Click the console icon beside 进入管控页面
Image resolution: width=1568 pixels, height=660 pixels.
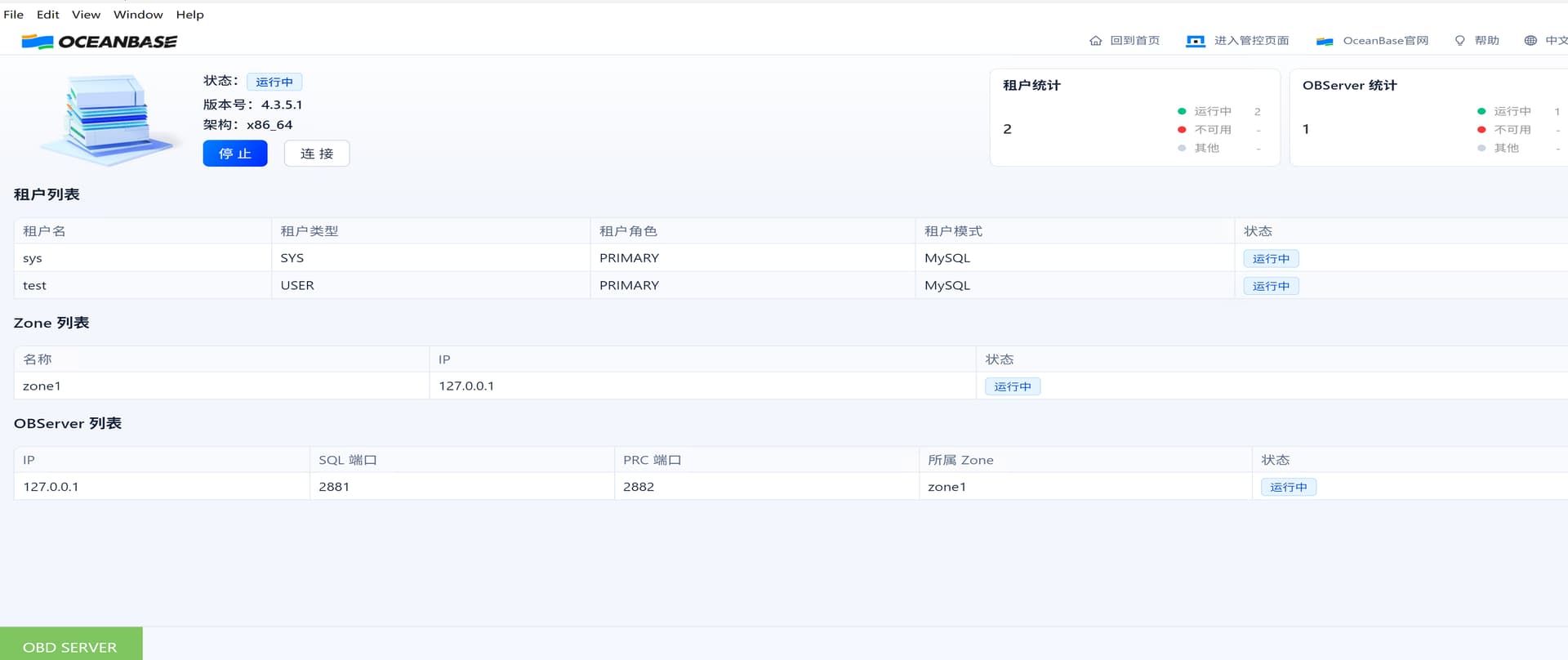(1196, 41)
